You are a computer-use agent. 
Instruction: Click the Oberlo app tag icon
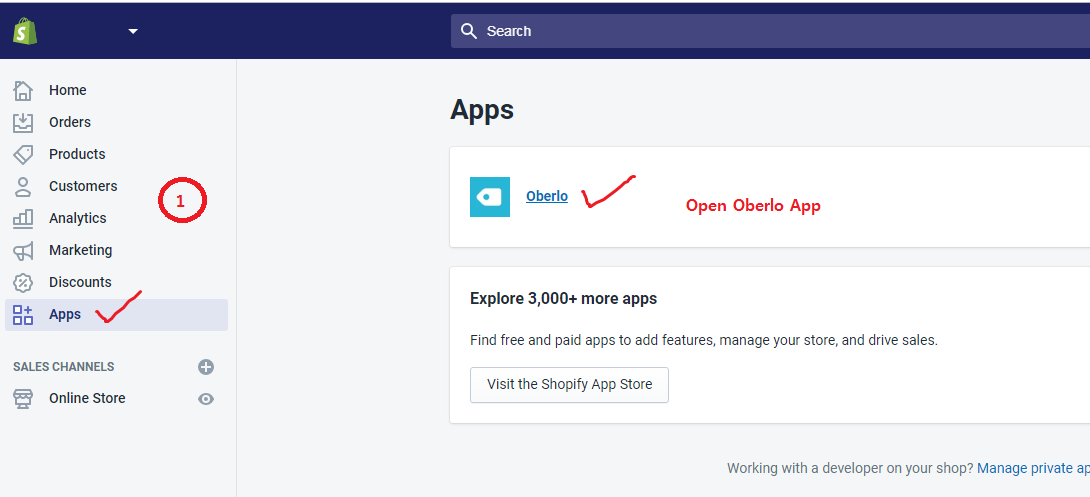pyautogui.click(x=489, y=197)
